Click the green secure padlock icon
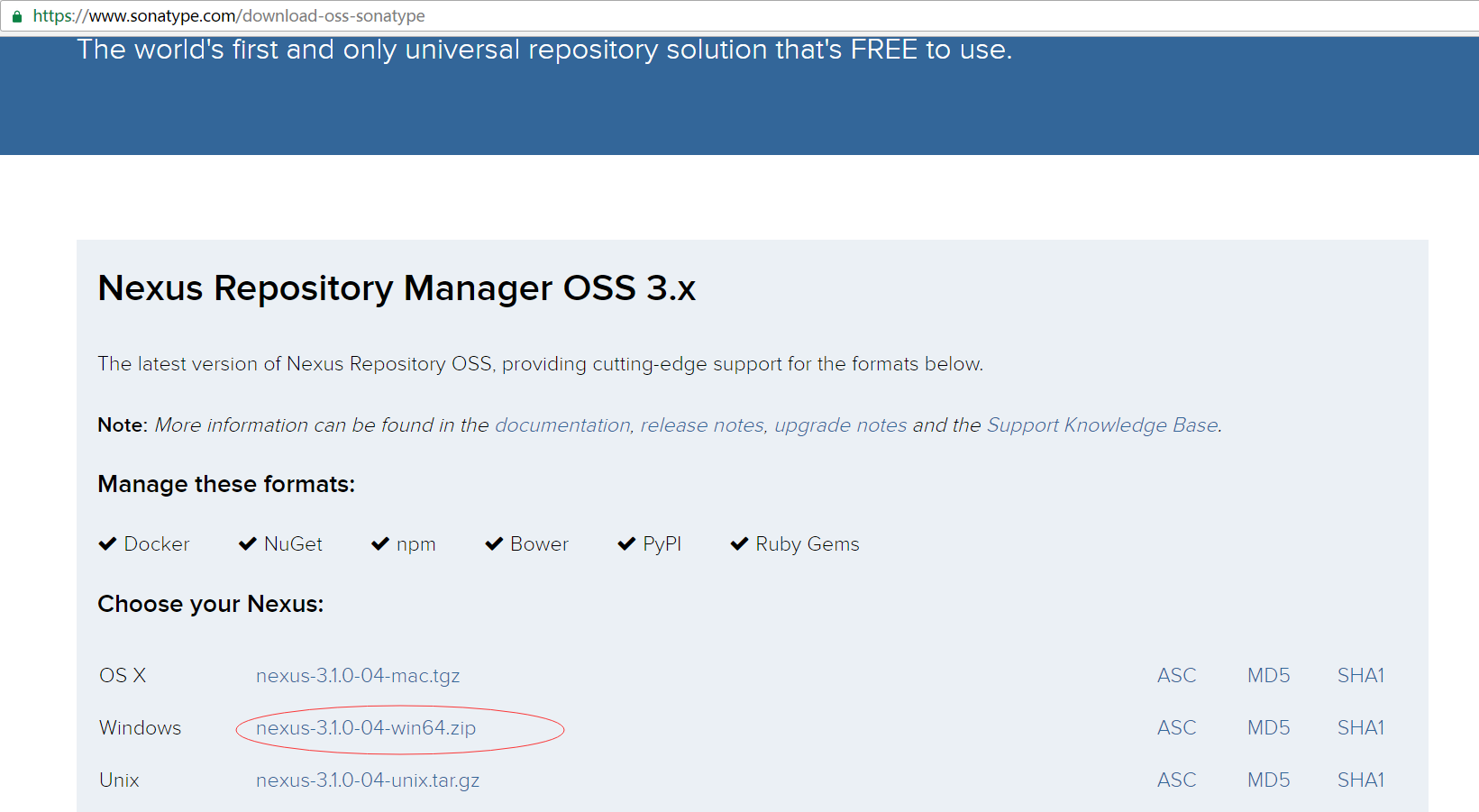Image resolution: width=1479 pixels, height=812 pixels. click(16, 16)
